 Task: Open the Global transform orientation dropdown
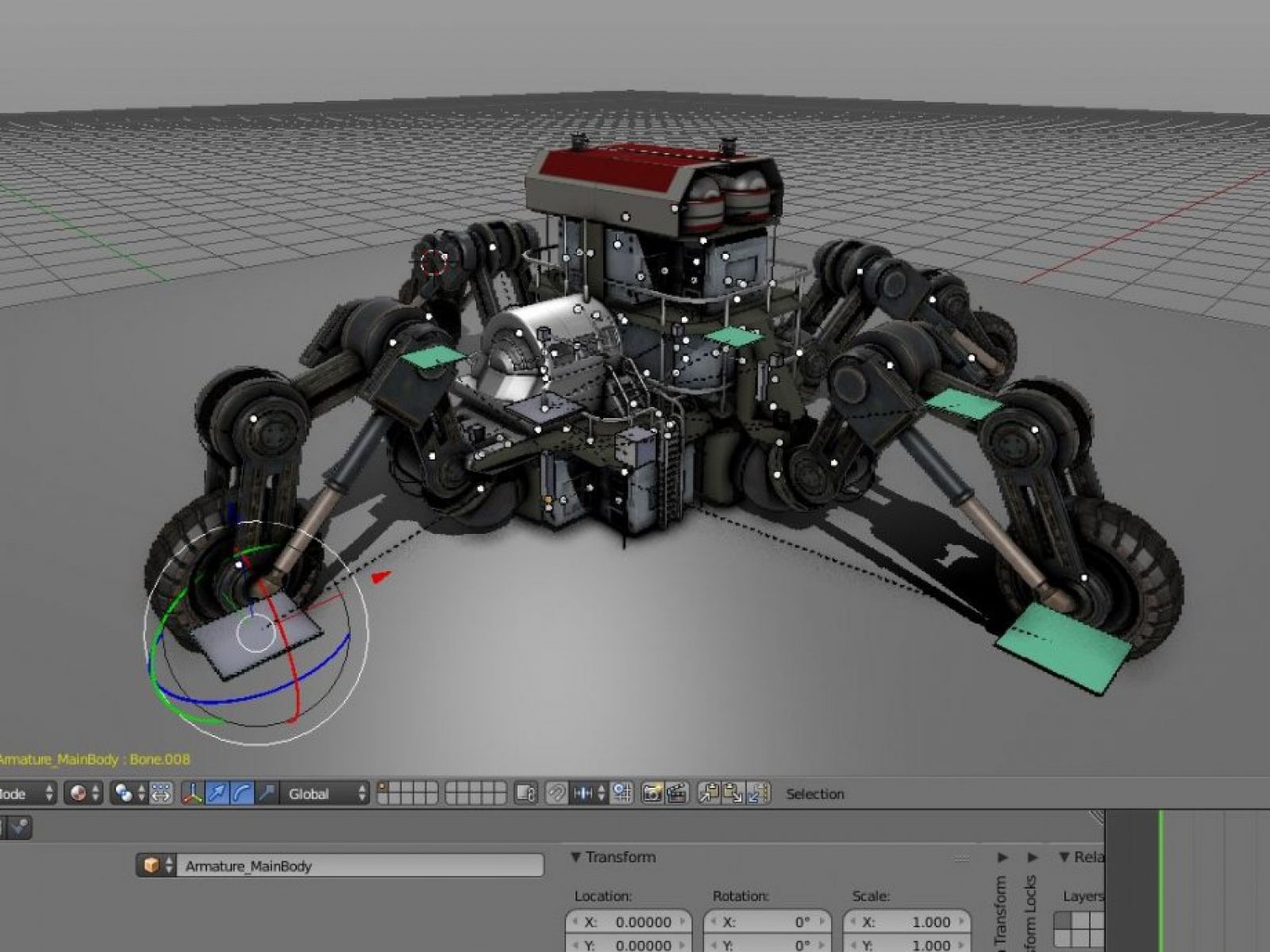(x=325, y=793)
